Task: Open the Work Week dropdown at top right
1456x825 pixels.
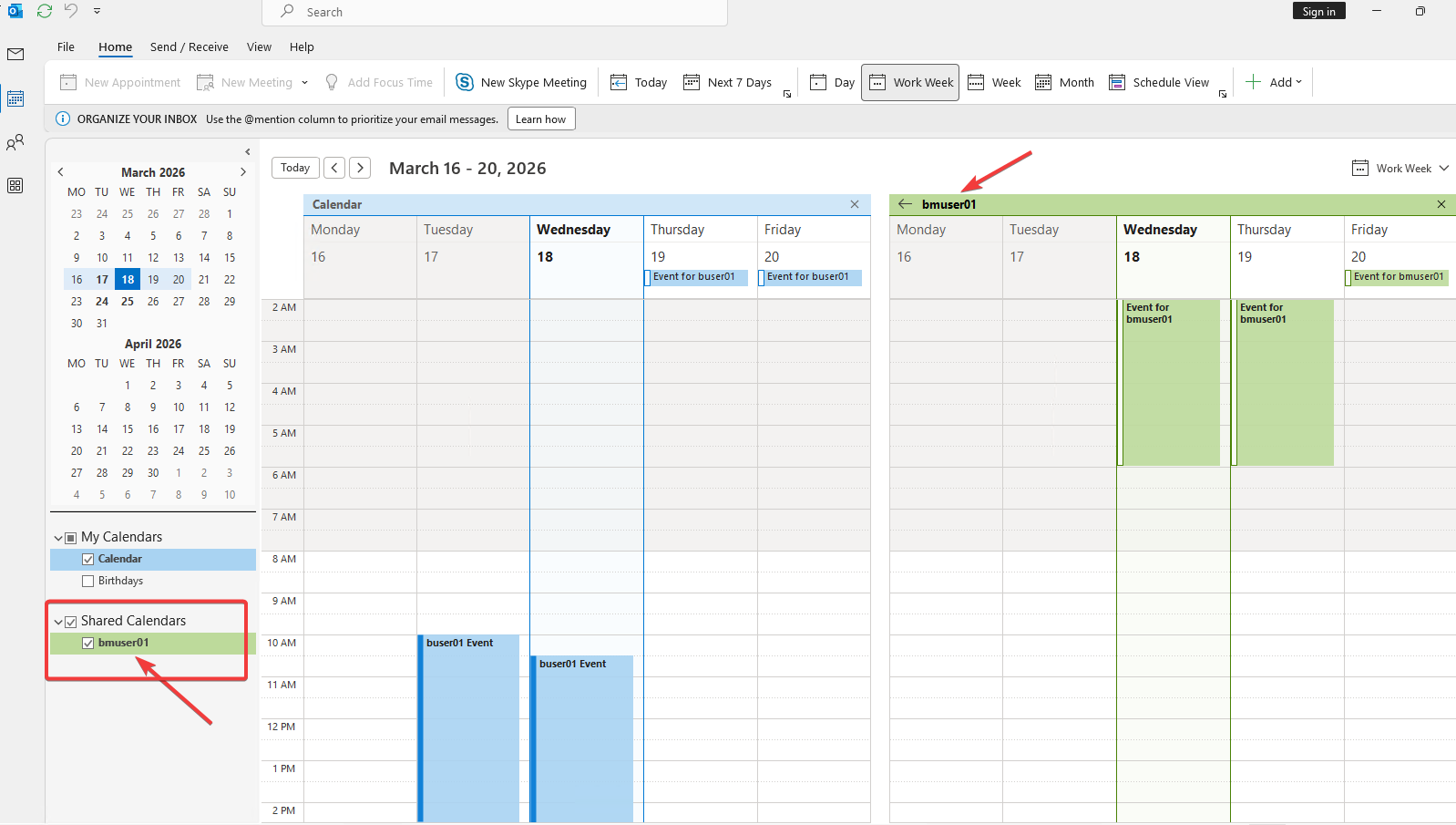Action: (x=1401, y=169)
